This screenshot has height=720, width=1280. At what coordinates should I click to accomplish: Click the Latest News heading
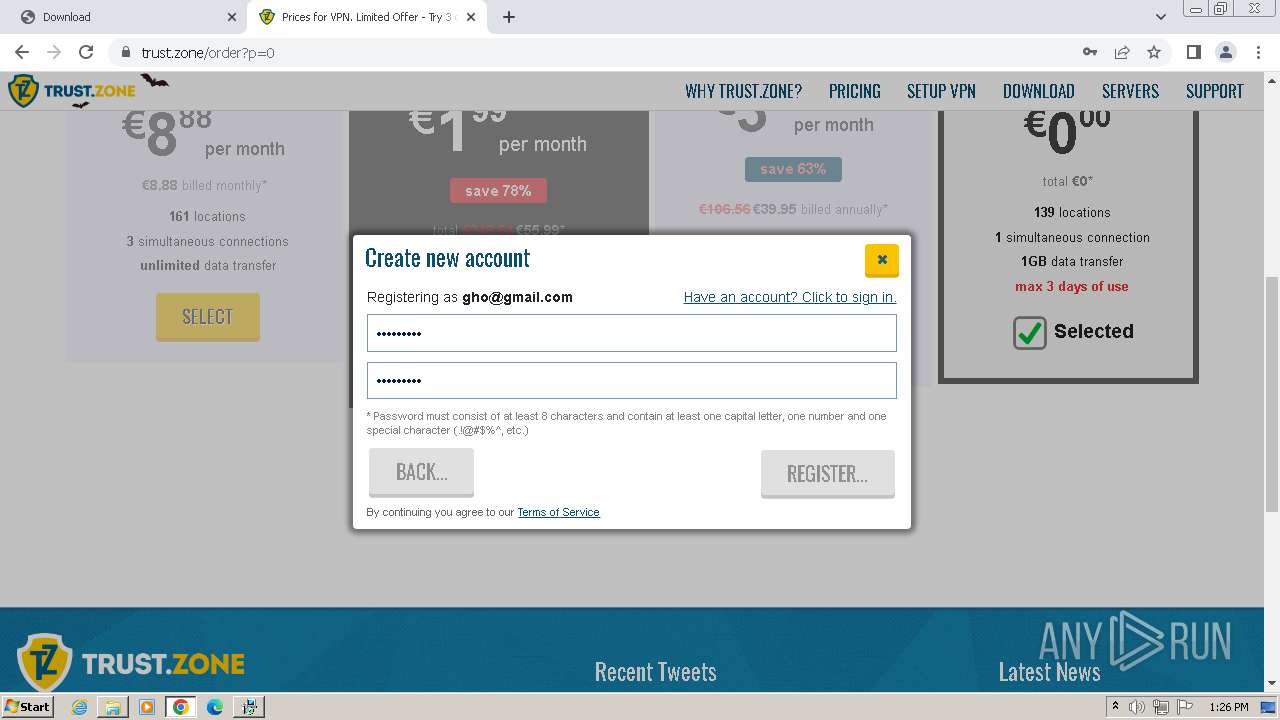1049,672
